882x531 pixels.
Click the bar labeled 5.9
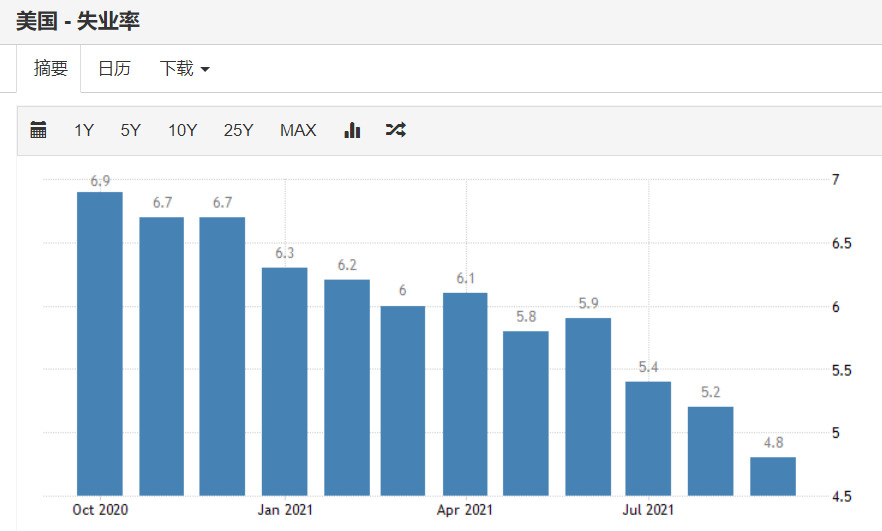coord(588,407)
